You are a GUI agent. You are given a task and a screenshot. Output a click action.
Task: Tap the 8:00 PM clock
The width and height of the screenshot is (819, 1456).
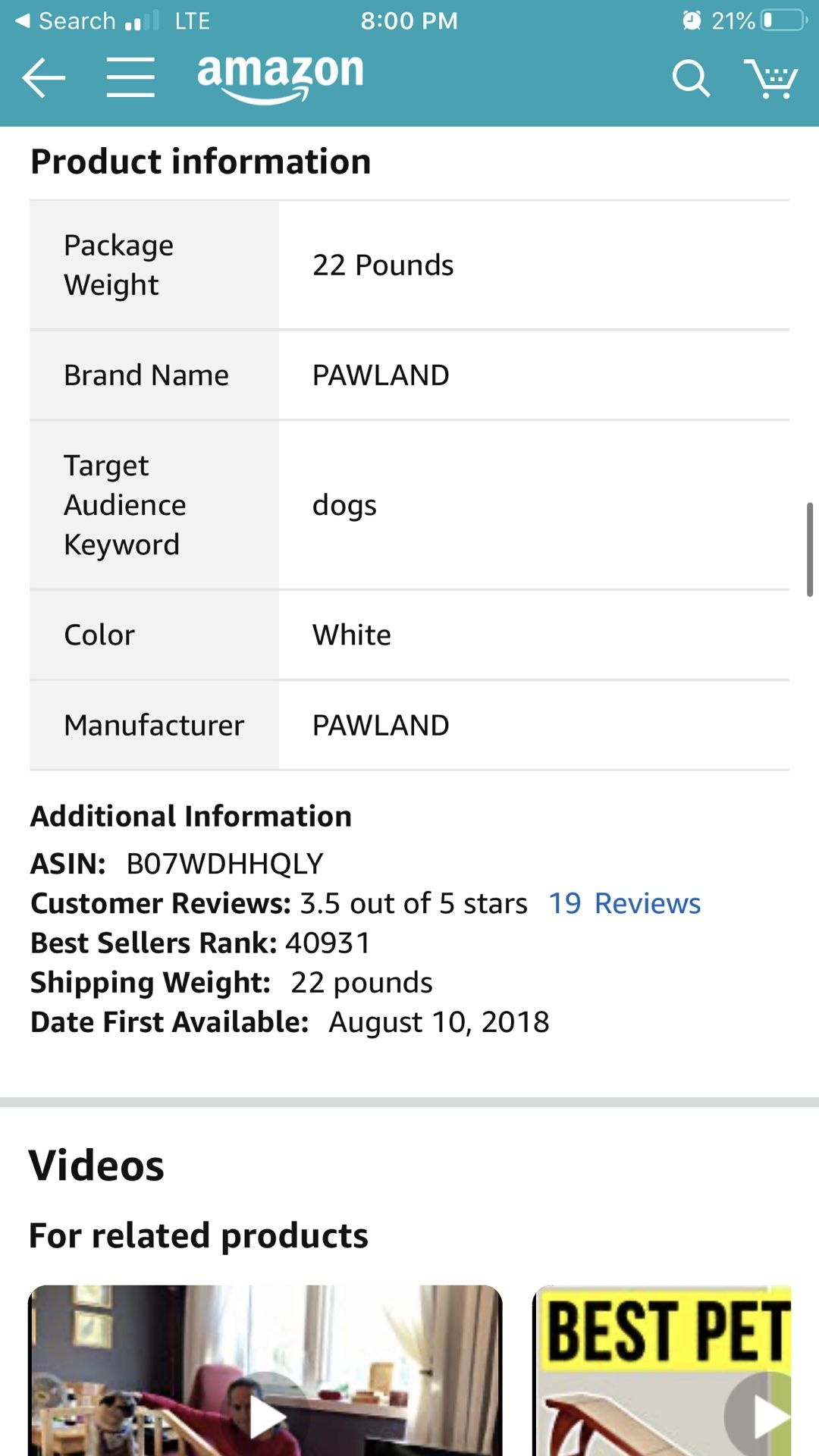[x=409, y=20]
